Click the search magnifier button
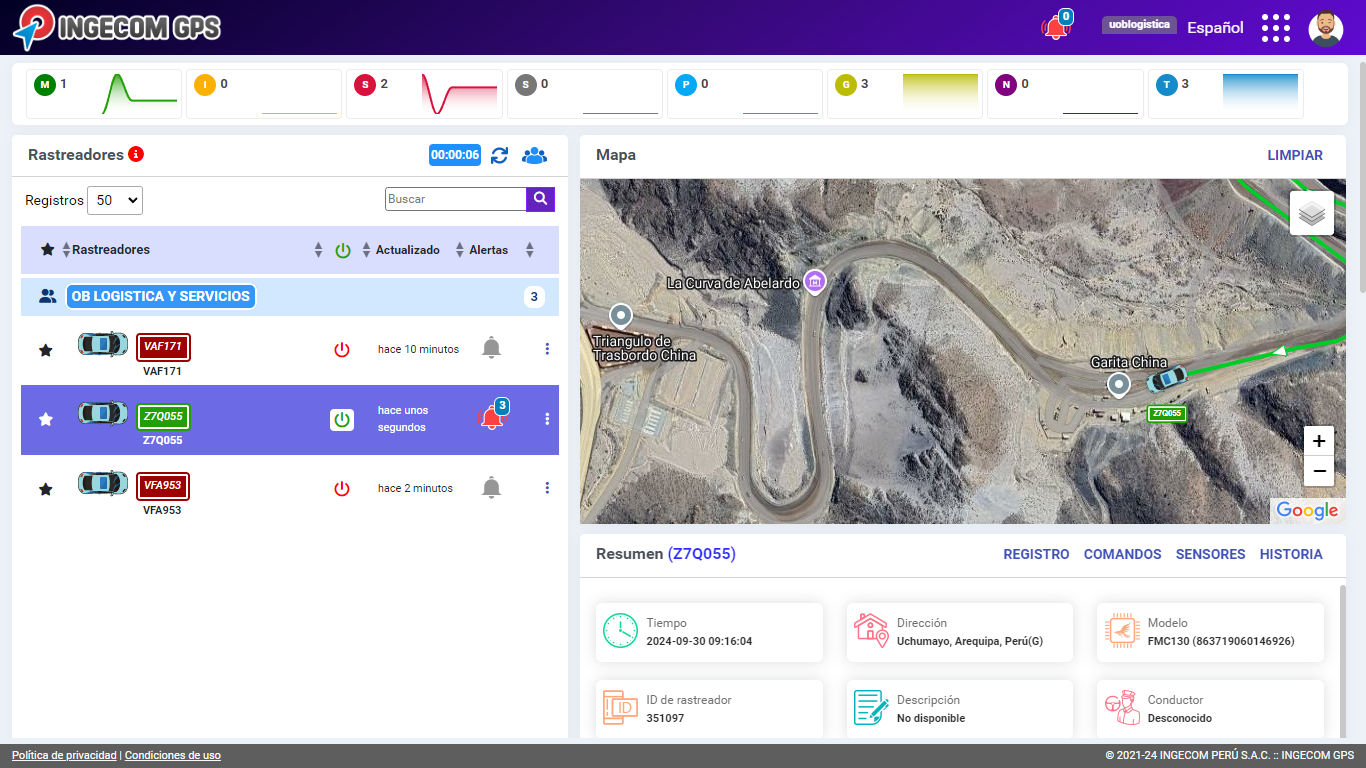The height and width of the screenshot is (768, 1366). click(x=540, y=199)
